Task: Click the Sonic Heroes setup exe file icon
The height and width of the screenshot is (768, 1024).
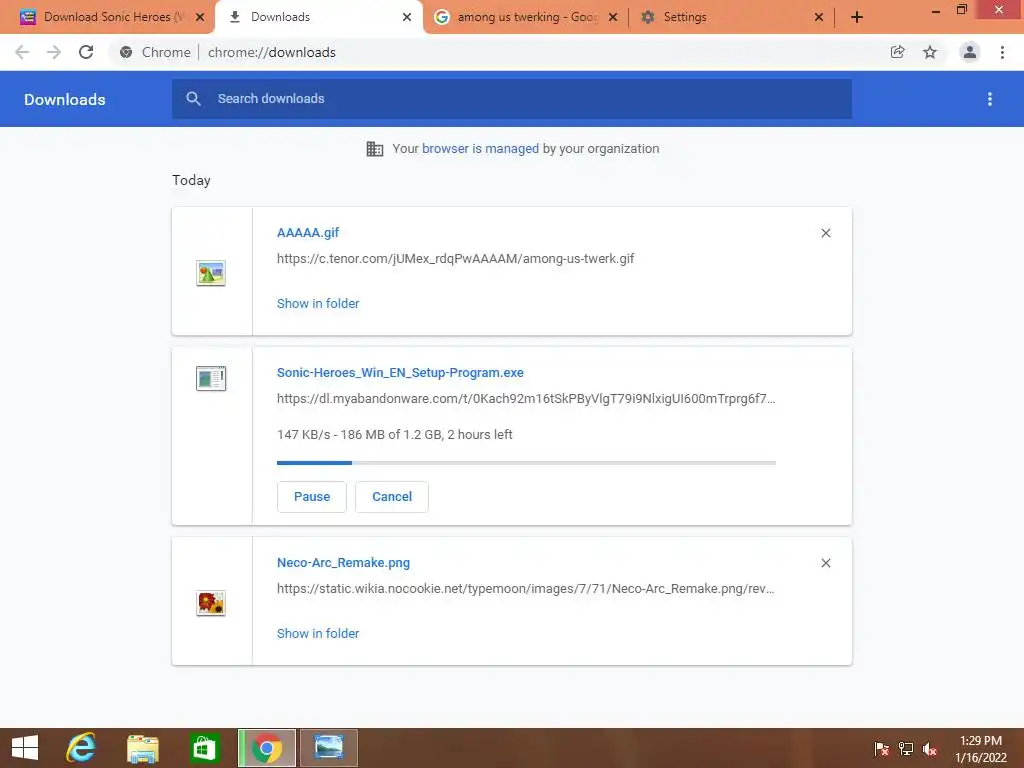Action: pos(210,378)
